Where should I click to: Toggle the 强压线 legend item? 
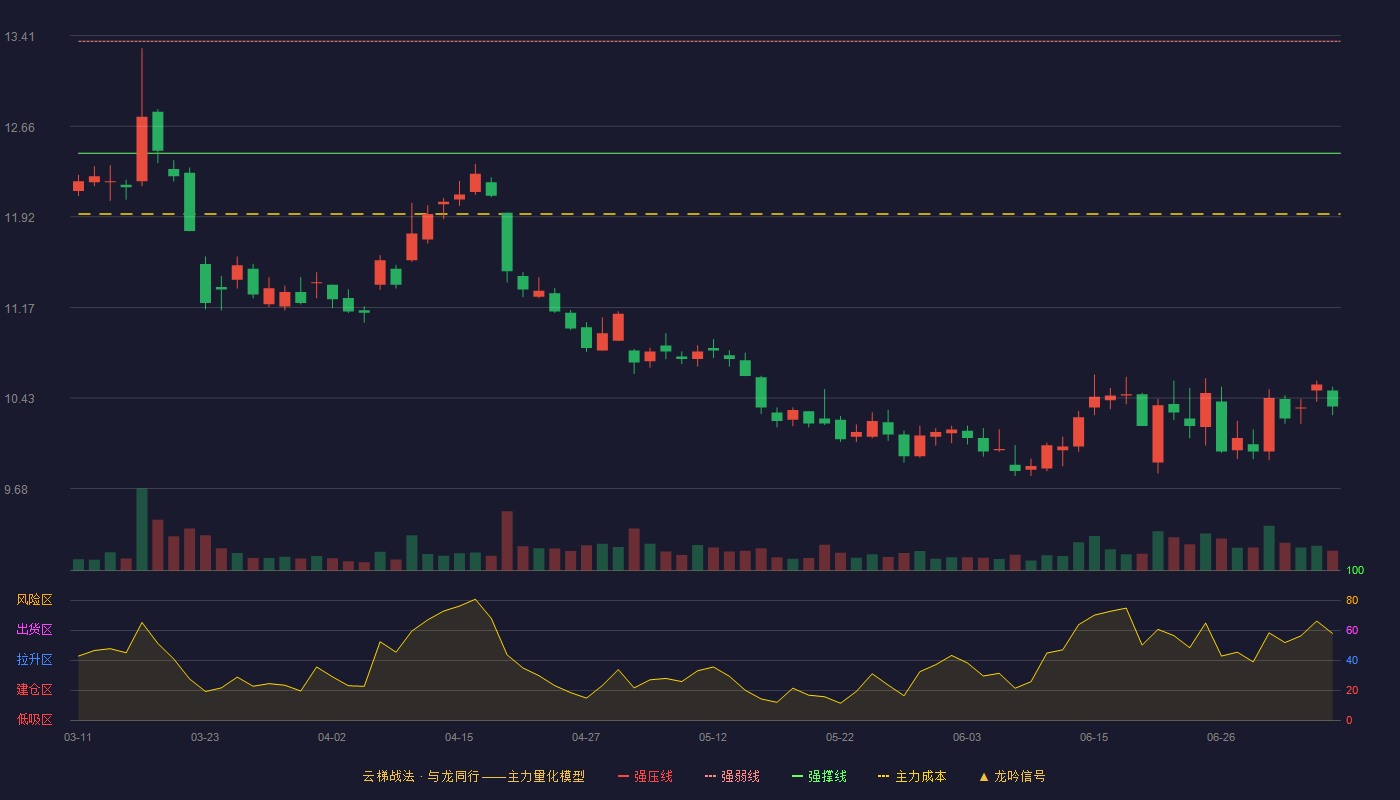click(x=645, y=776)
